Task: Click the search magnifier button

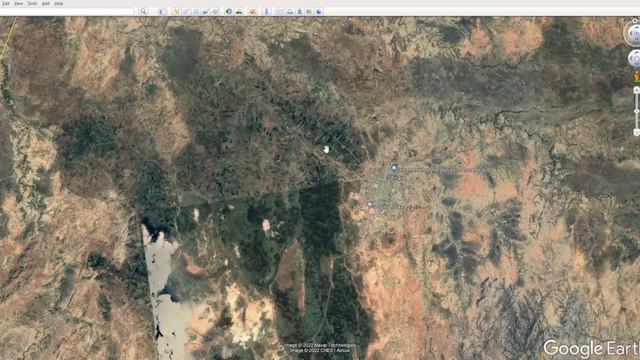Action: [x=143, y=11]
